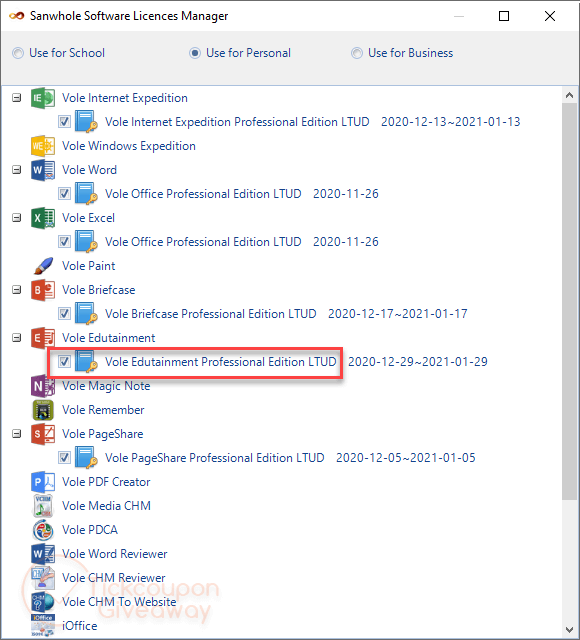Collapse the Vole Word node
Viewport: 580px width, 640px height.
tap(16, 170)
